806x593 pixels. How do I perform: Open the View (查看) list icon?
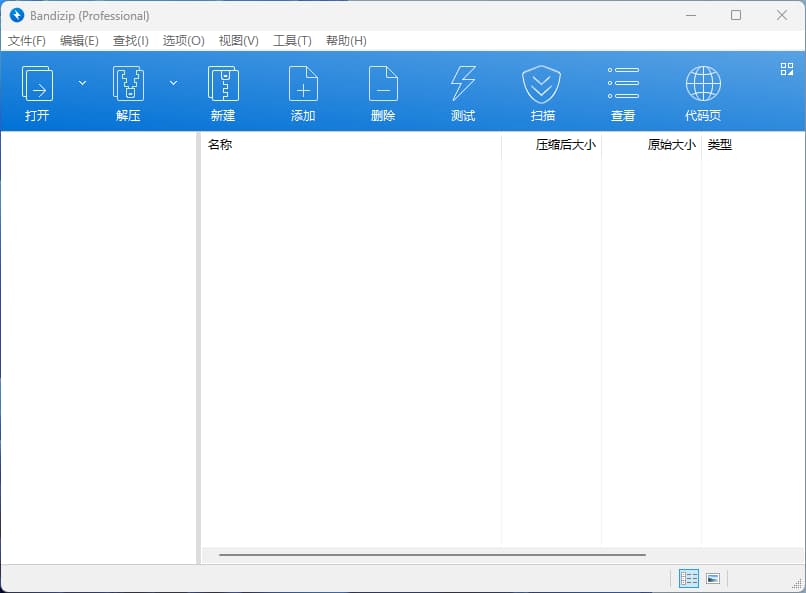[x=623, y=85]
